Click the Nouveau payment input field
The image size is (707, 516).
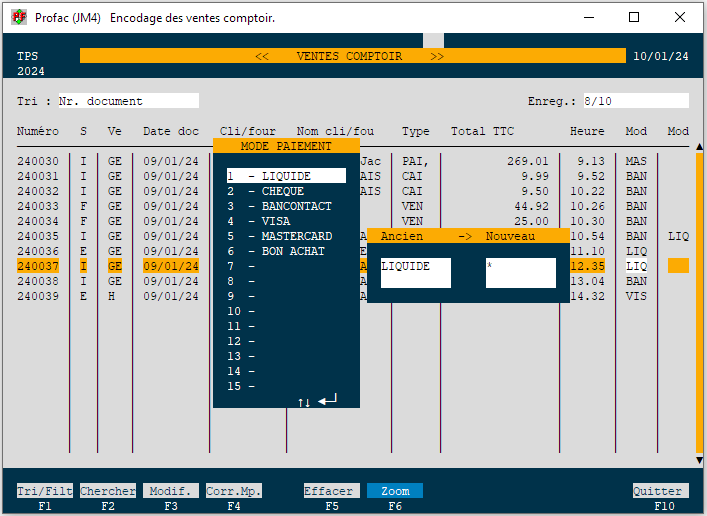520,272
